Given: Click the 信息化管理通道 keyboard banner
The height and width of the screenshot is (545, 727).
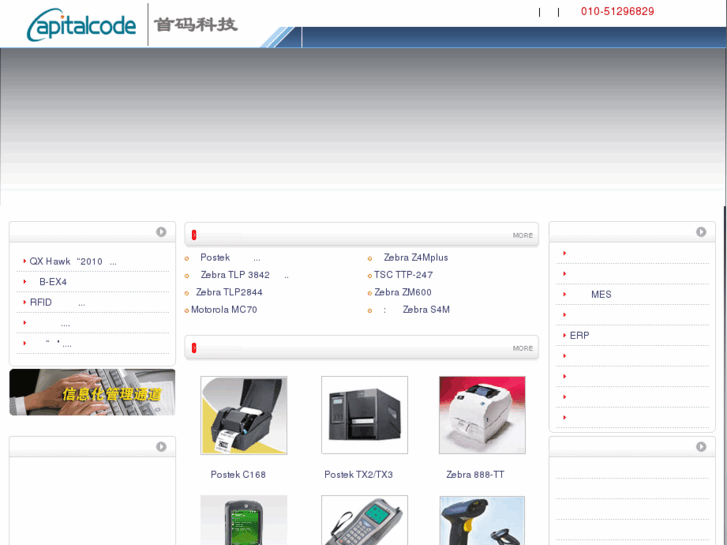Looking at the screenshot, I should (x=92, y=392).
